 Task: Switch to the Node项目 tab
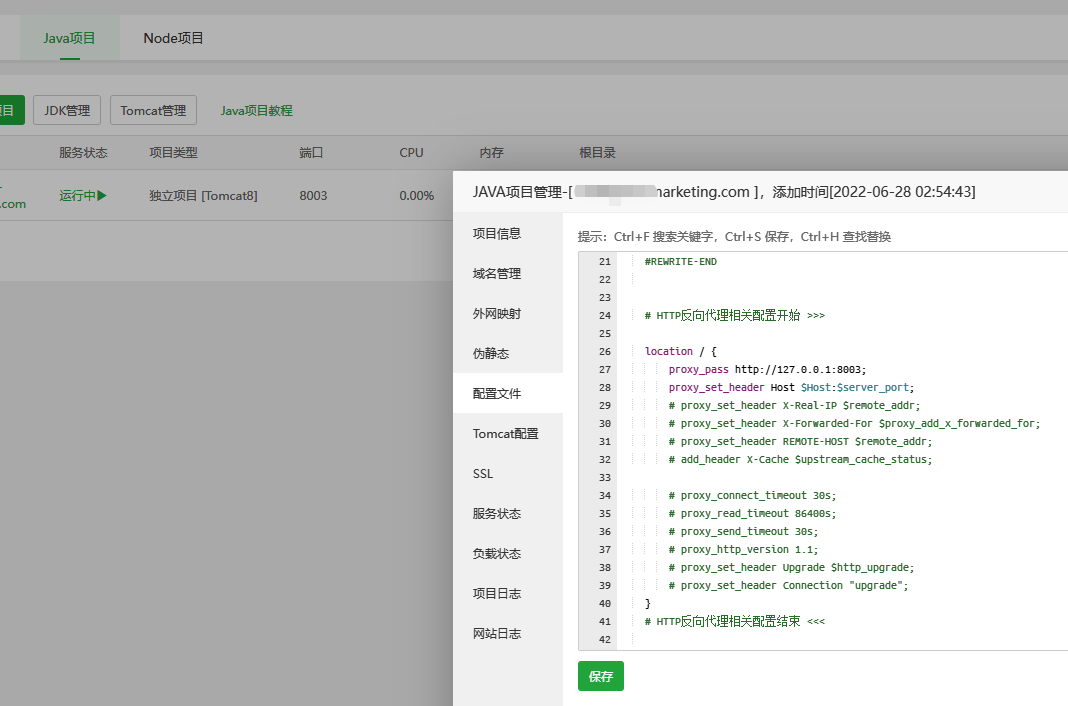(x=173, y=38)
